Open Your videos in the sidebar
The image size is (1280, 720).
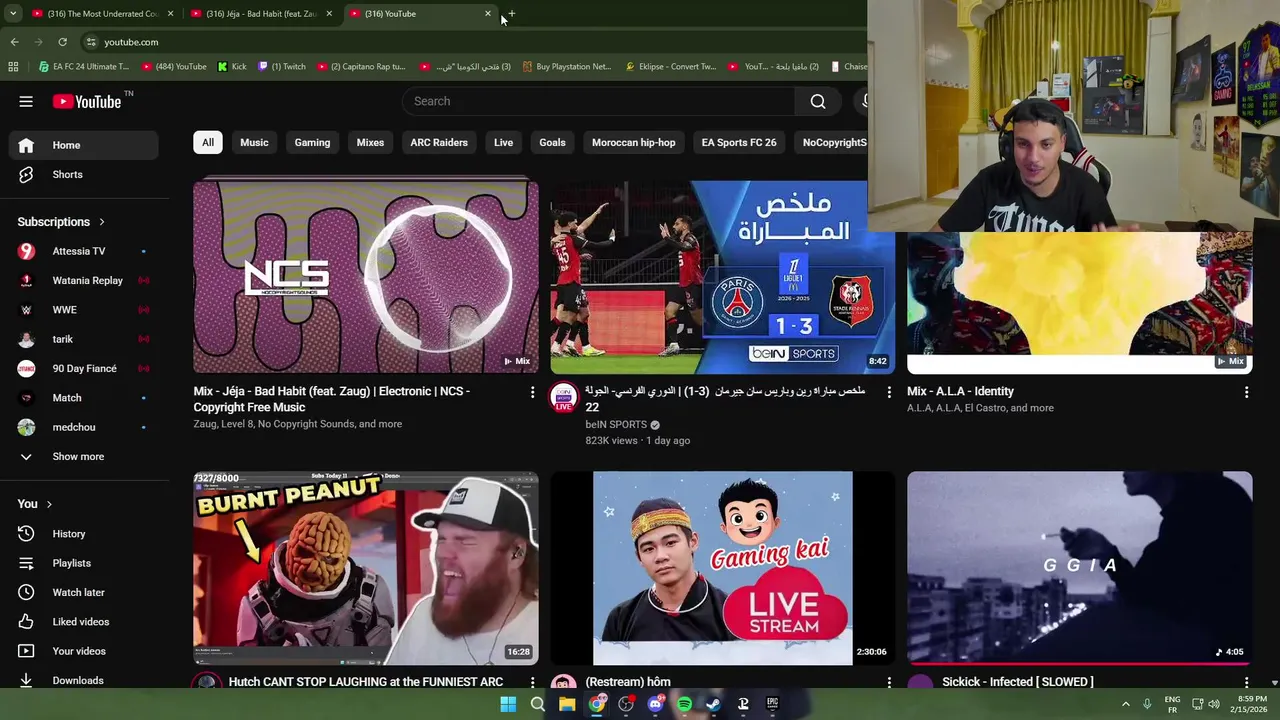point(84,651)
